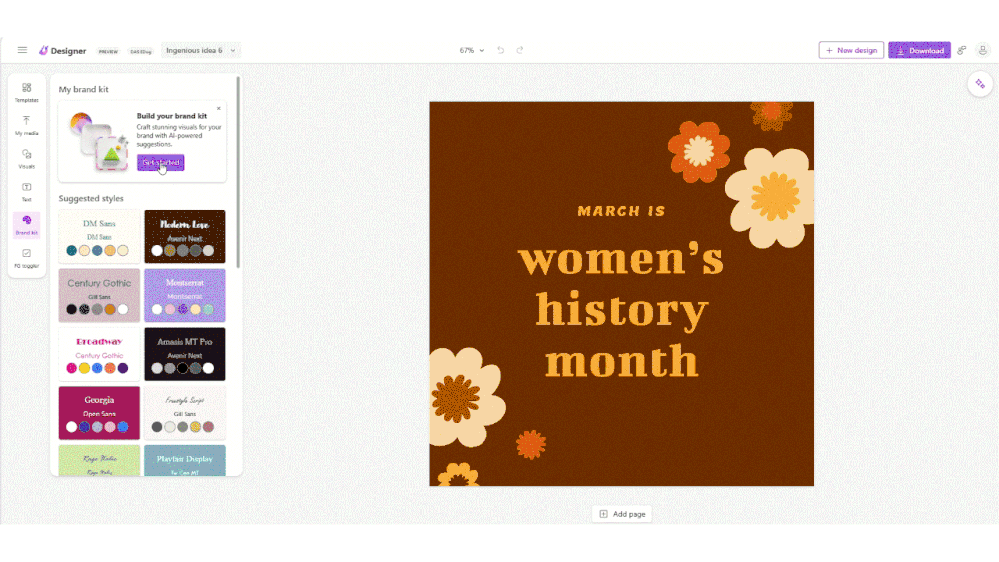Select the 'MARCH IS' text on canvas

tap(621, 211)
